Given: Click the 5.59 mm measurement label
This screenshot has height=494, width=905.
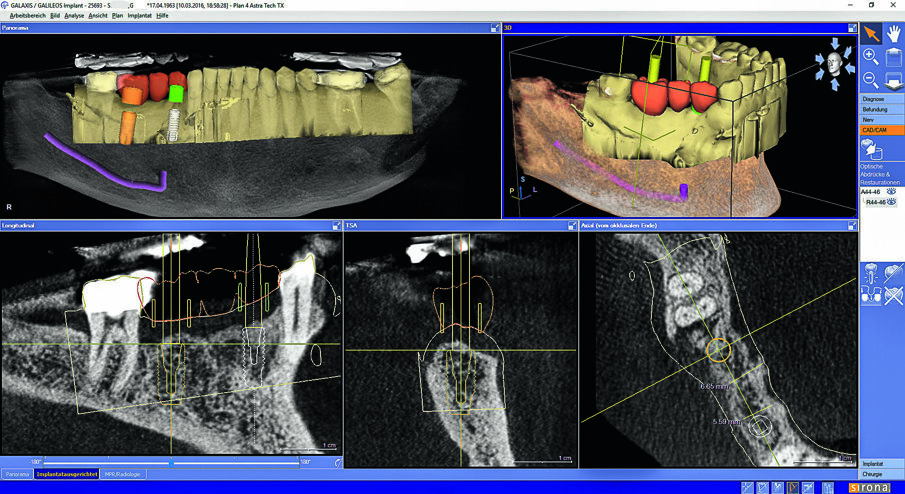Looking at the screenshot, I should pyautogui.click(x=727, y=422).
